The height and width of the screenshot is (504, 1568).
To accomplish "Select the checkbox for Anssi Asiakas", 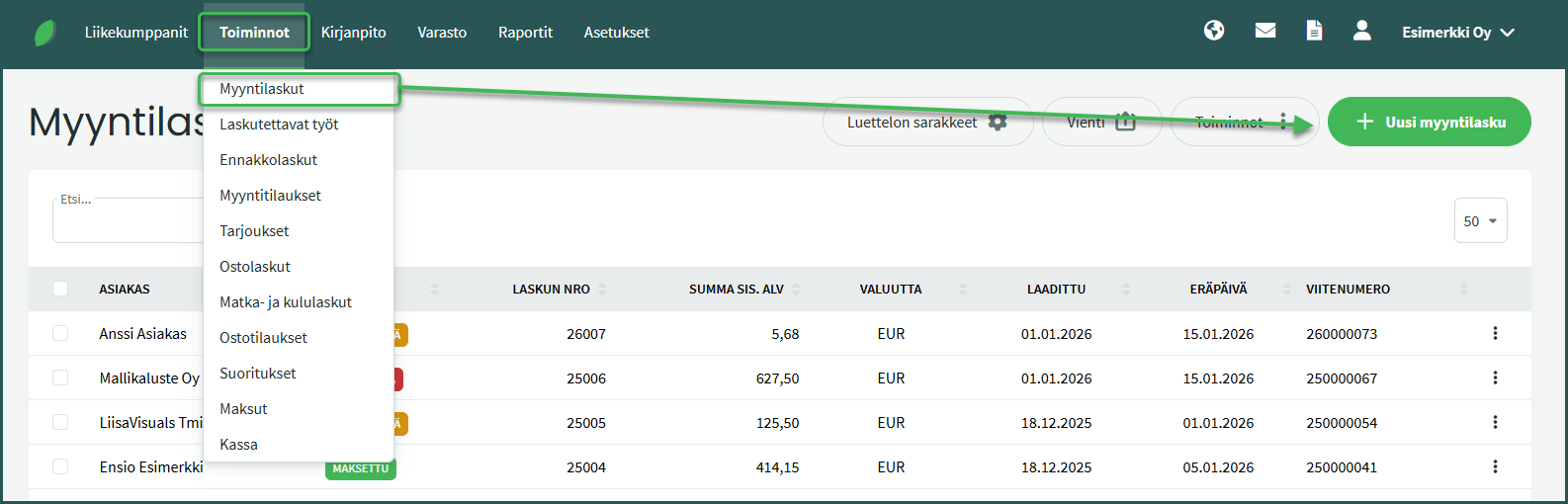I will 60,334.
